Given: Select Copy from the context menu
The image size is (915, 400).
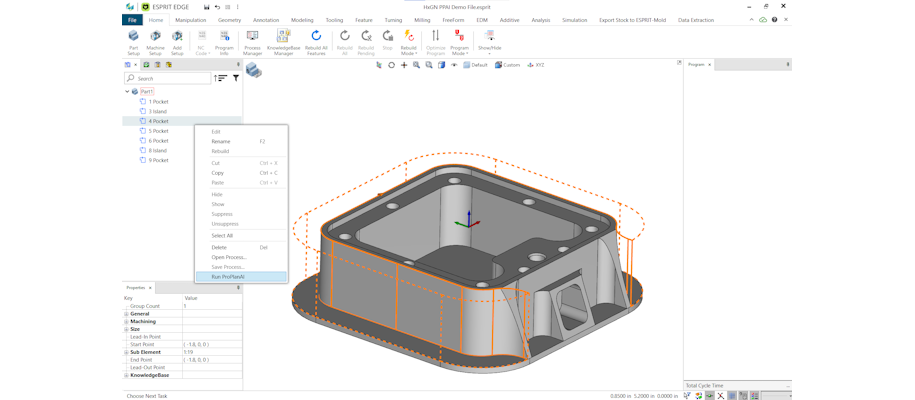Looking at the screenshot, I should [241, 173].
